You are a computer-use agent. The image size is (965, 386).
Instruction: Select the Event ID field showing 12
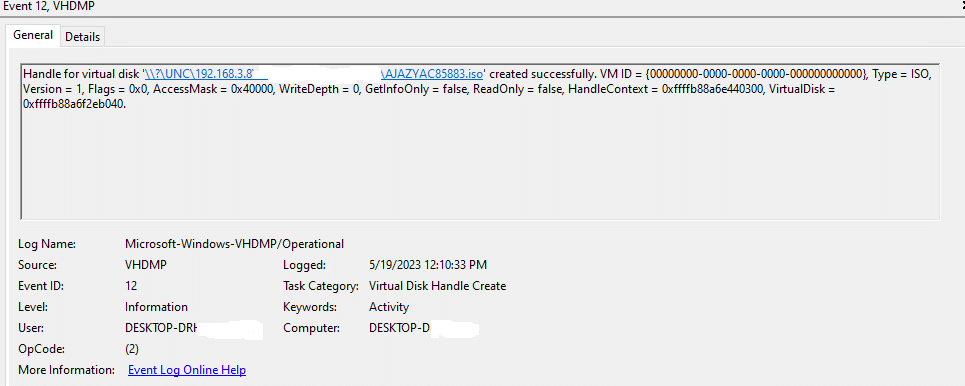[131, 286]
